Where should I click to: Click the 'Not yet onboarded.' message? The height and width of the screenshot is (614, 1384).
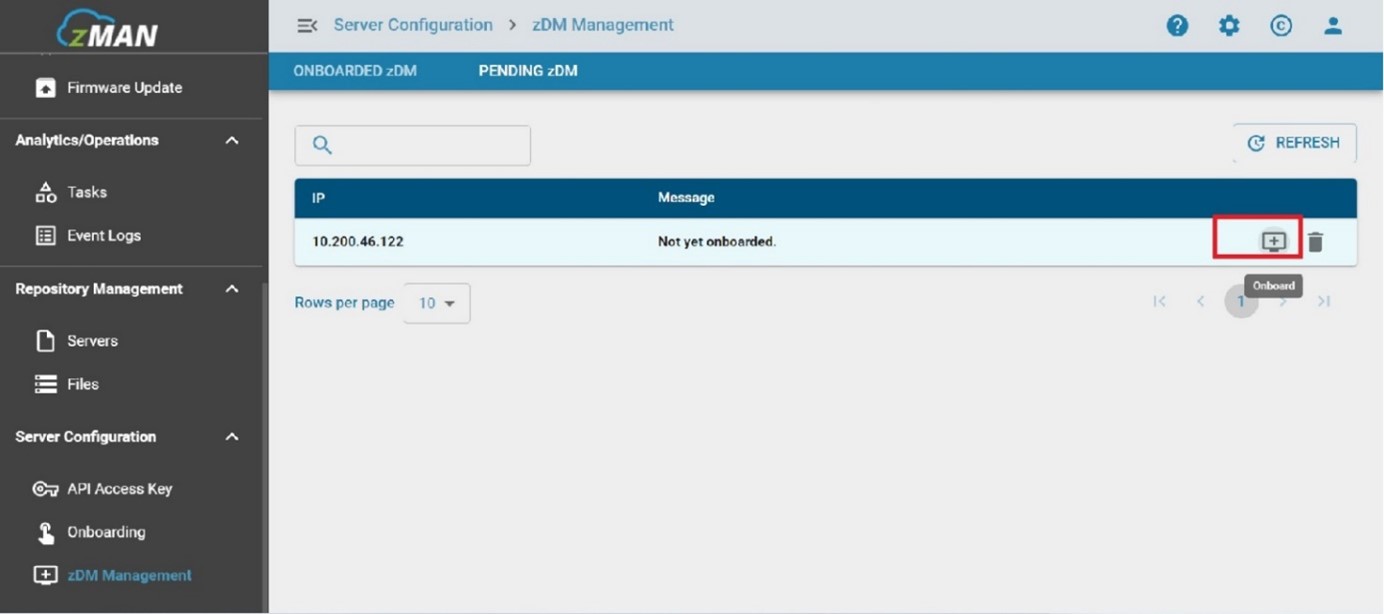717,242
